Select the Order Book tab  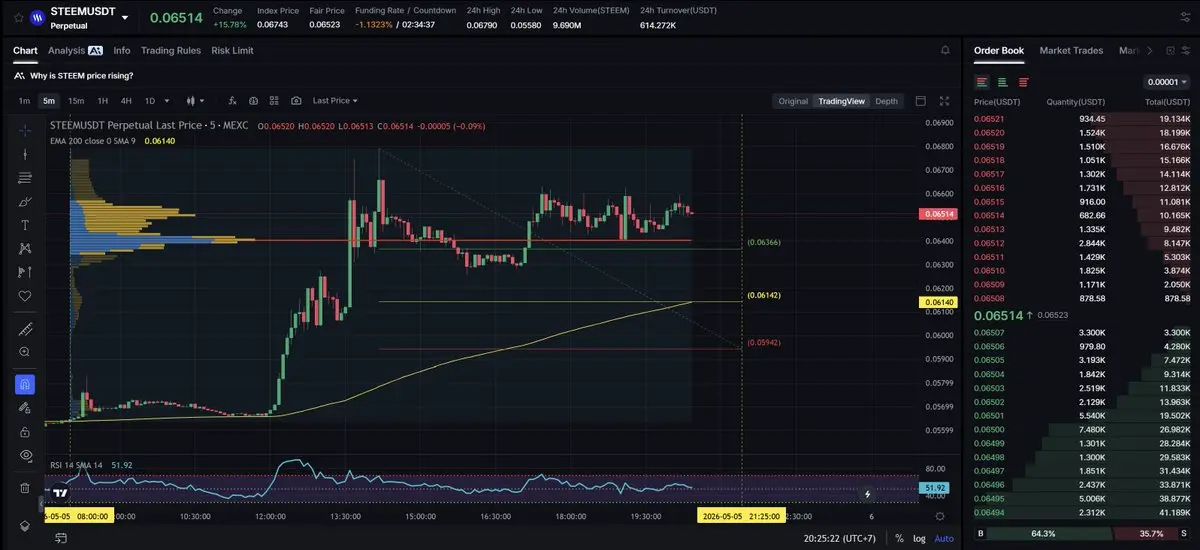click(999, 50)
